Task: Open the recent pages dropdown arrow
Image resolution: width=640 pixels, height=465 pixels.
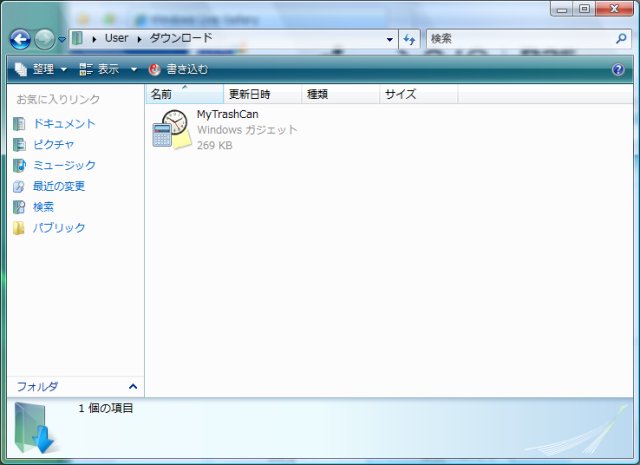Action: pos(62,40)
